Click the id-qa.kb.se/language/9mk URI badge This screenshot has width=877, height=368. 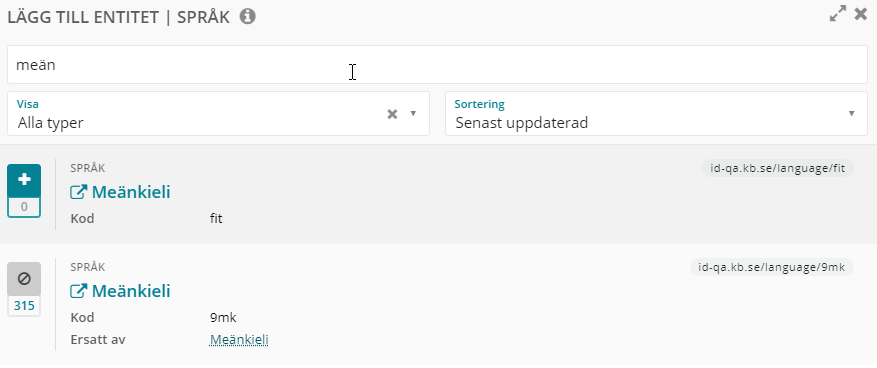(x=772, y=267)
